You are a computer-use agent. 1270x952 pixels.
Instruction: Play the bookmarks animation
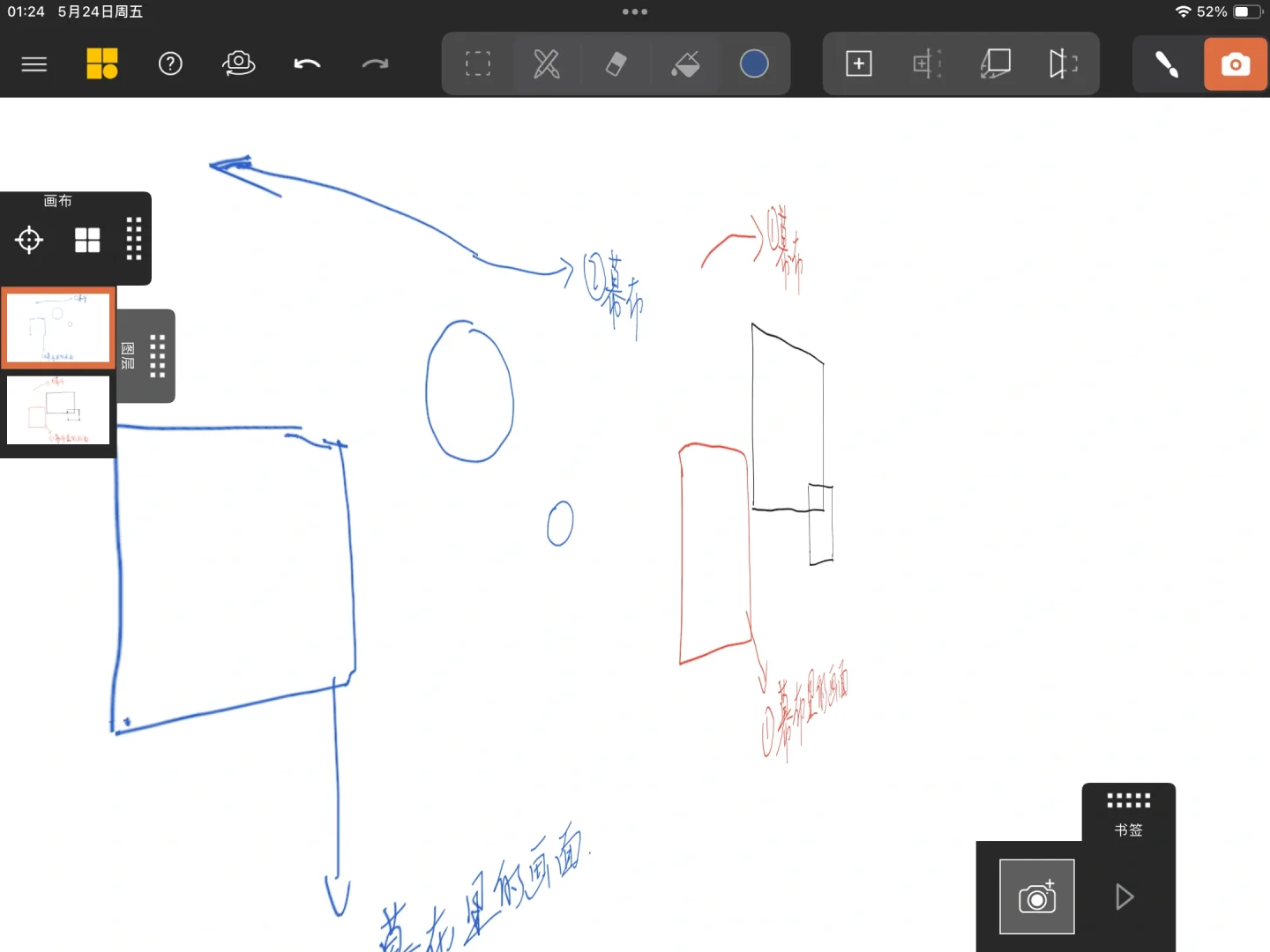pyautogui.click(x=1124, y=897)
